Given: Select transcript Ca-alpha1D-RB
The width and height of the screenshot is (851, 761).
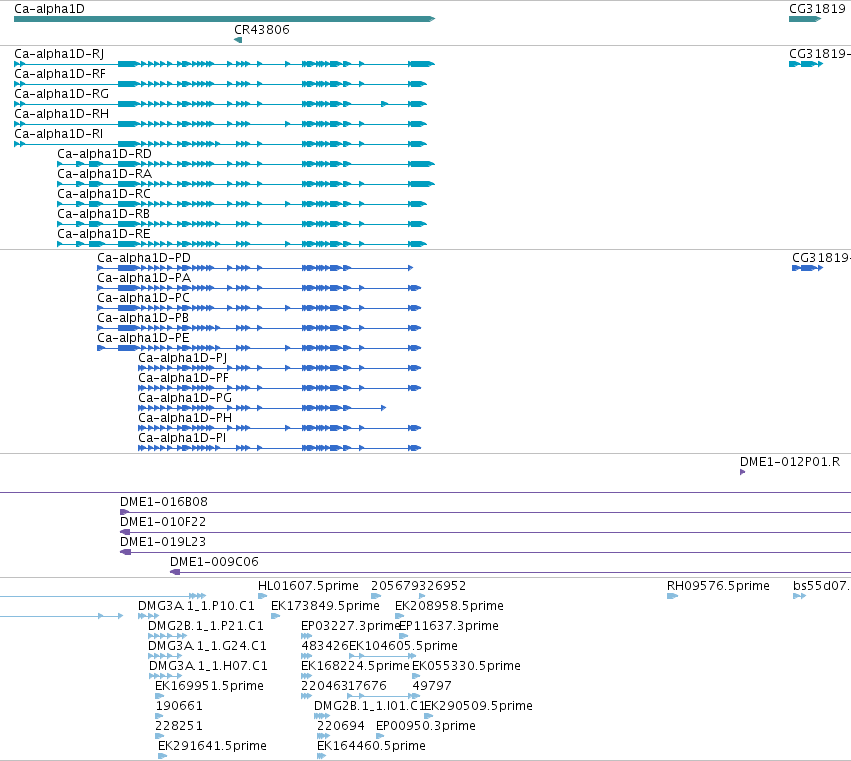Looking at the screenshot, I should 242,224.
